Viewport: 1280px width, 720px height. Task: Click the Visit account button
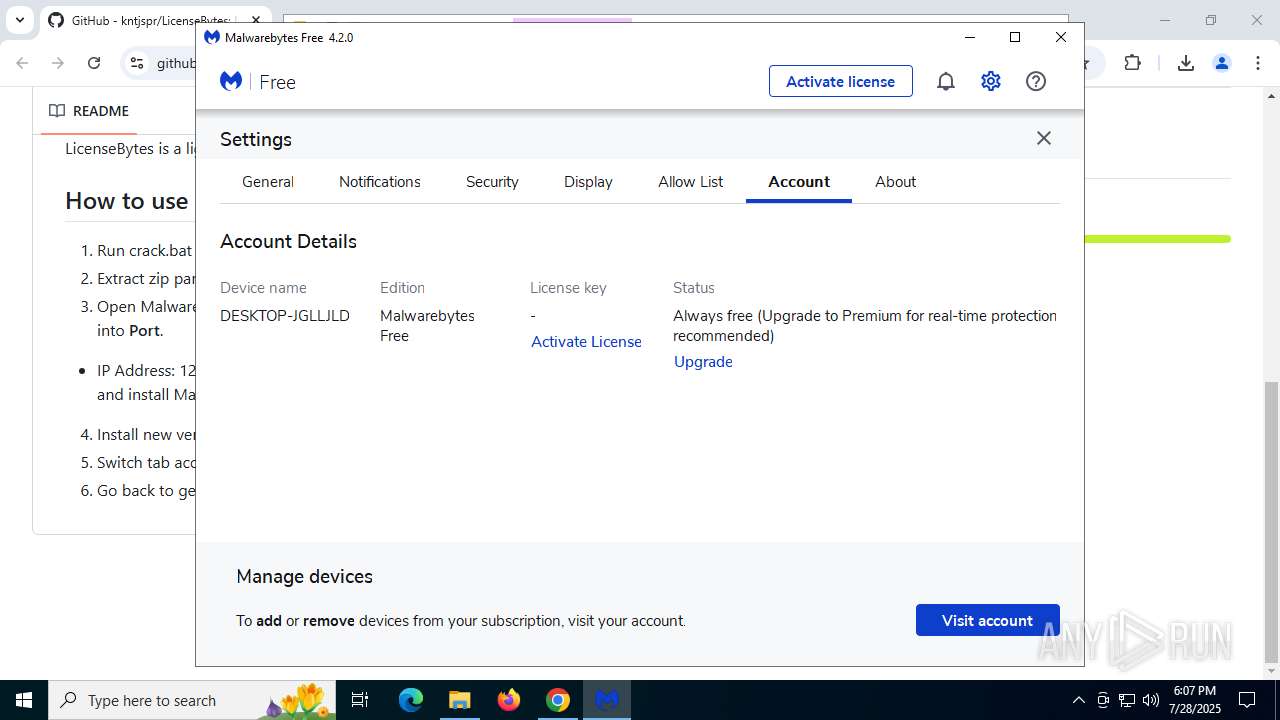(987, 620)
